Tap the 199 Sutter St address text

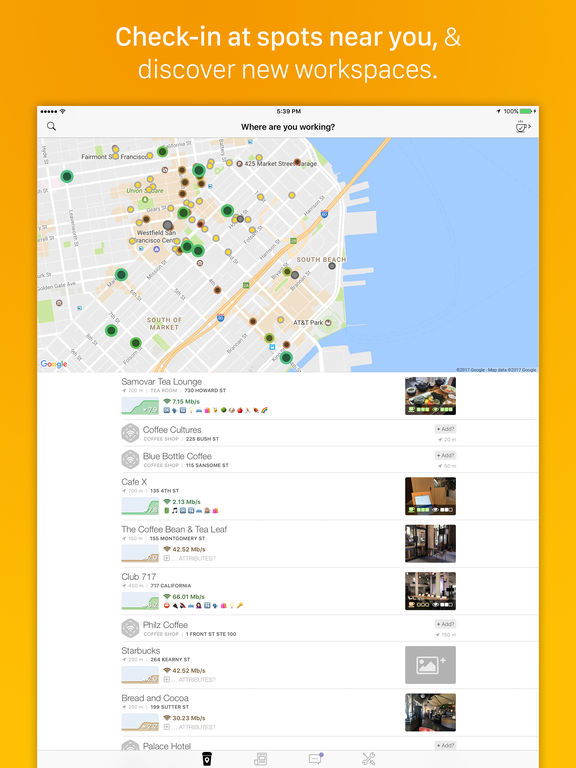click(x=169, y=707)
